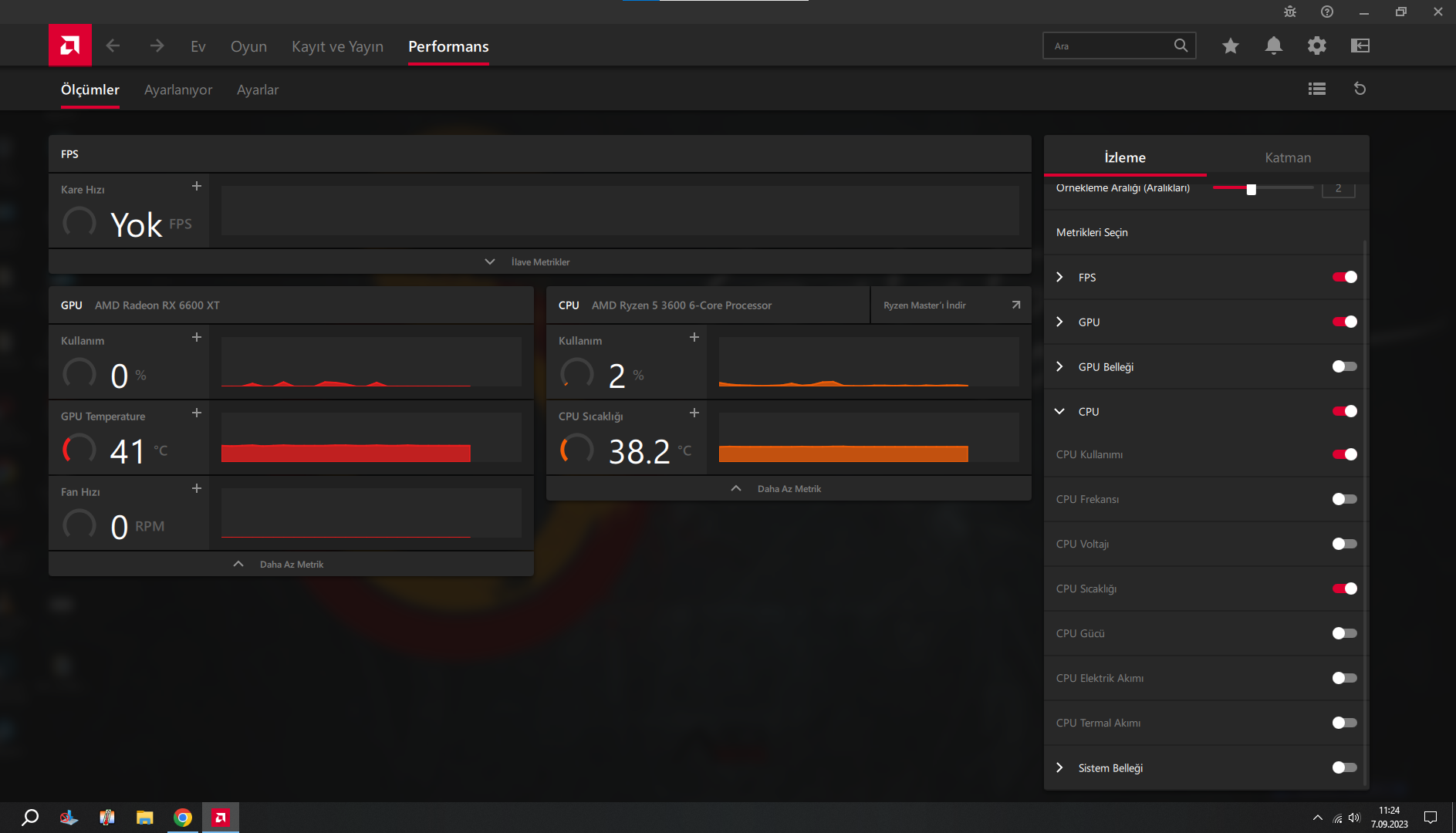Open notifications bell icon
Screen dimensions: 1456x833
click(x=1274, y=46)
